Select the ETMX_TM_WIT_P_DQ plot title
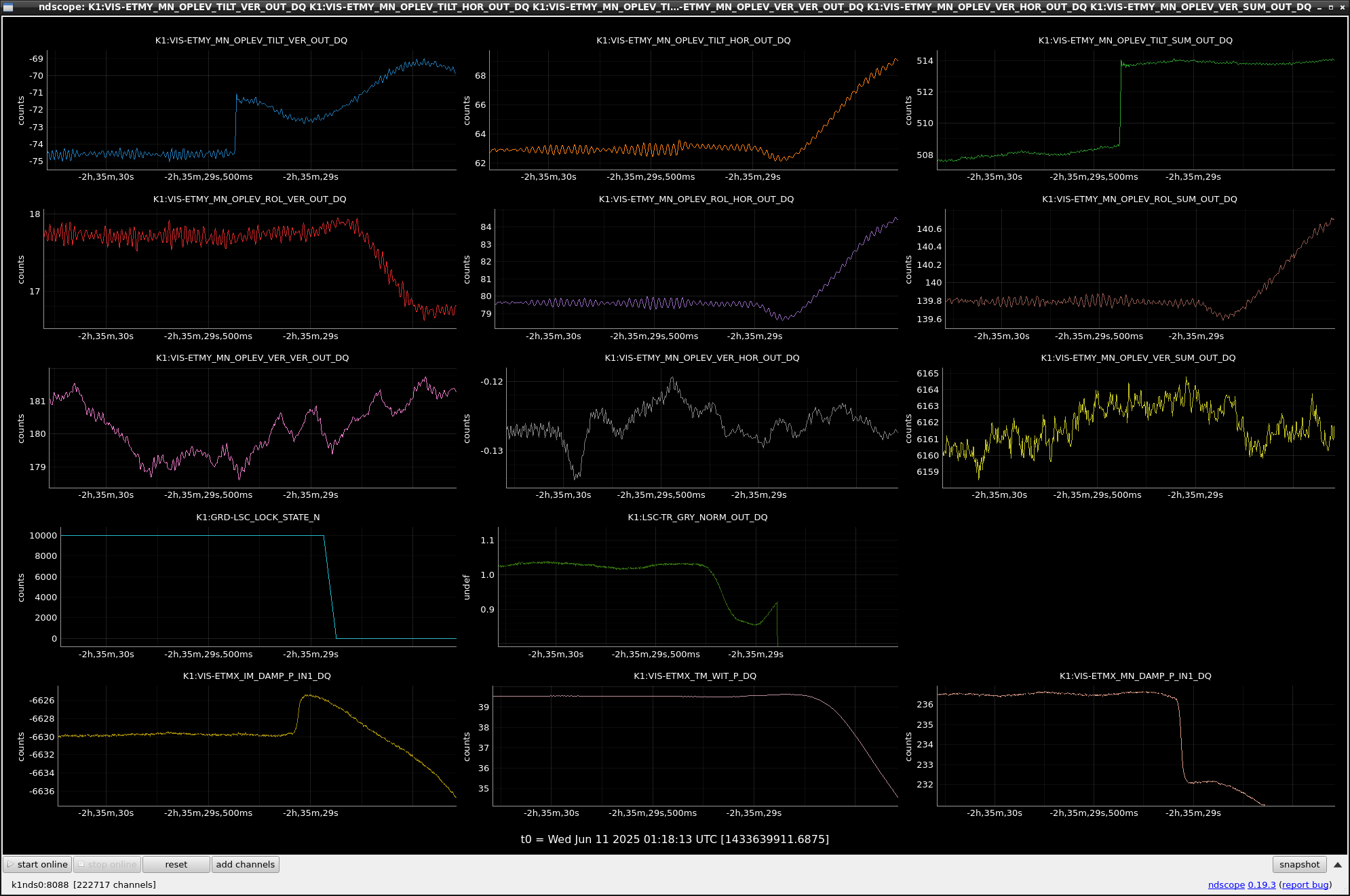 [x=695, y=676]
